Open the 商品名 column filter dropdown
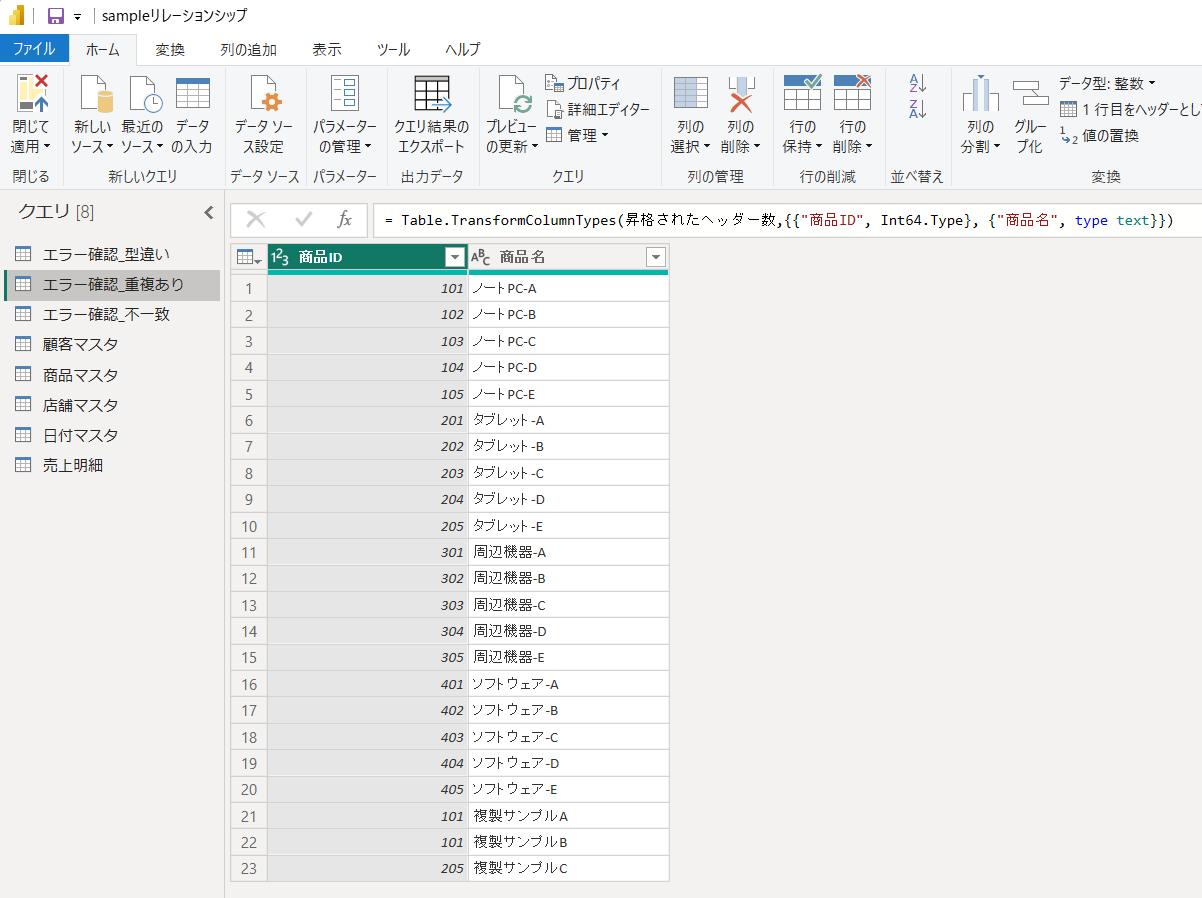The width and height of the screenshot is (1202, 898). [656, 257]
